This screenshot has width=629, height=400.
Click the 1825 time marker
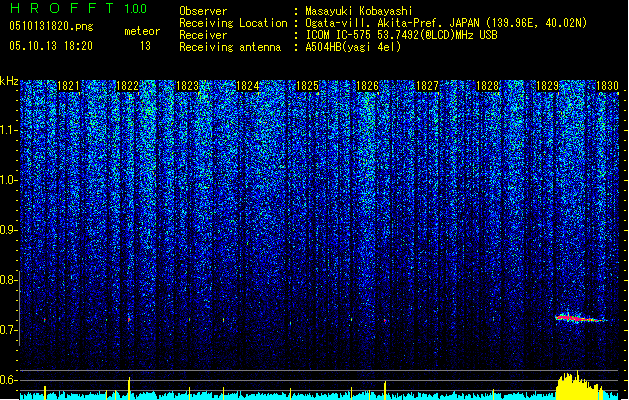pos(307,86)
